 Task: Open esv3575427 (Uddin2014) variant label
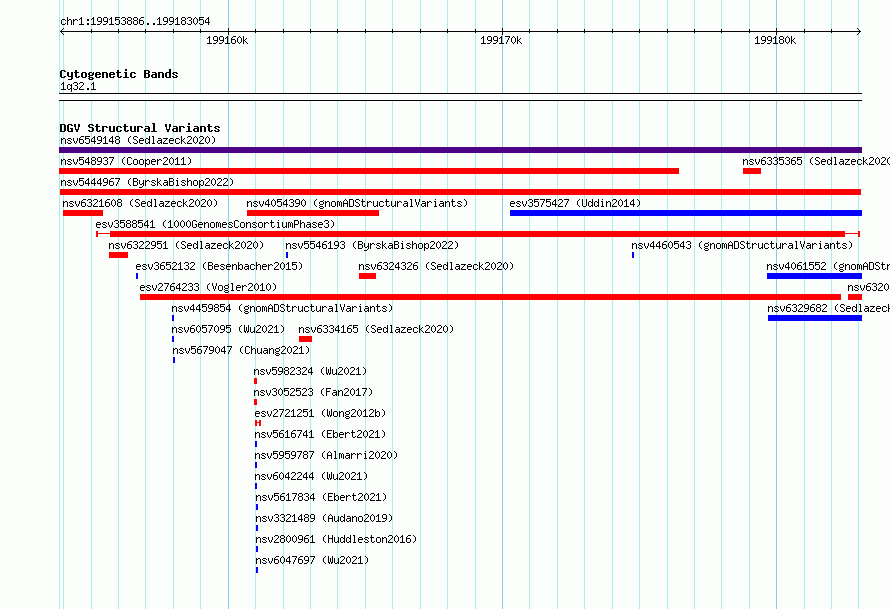(575, 203)
